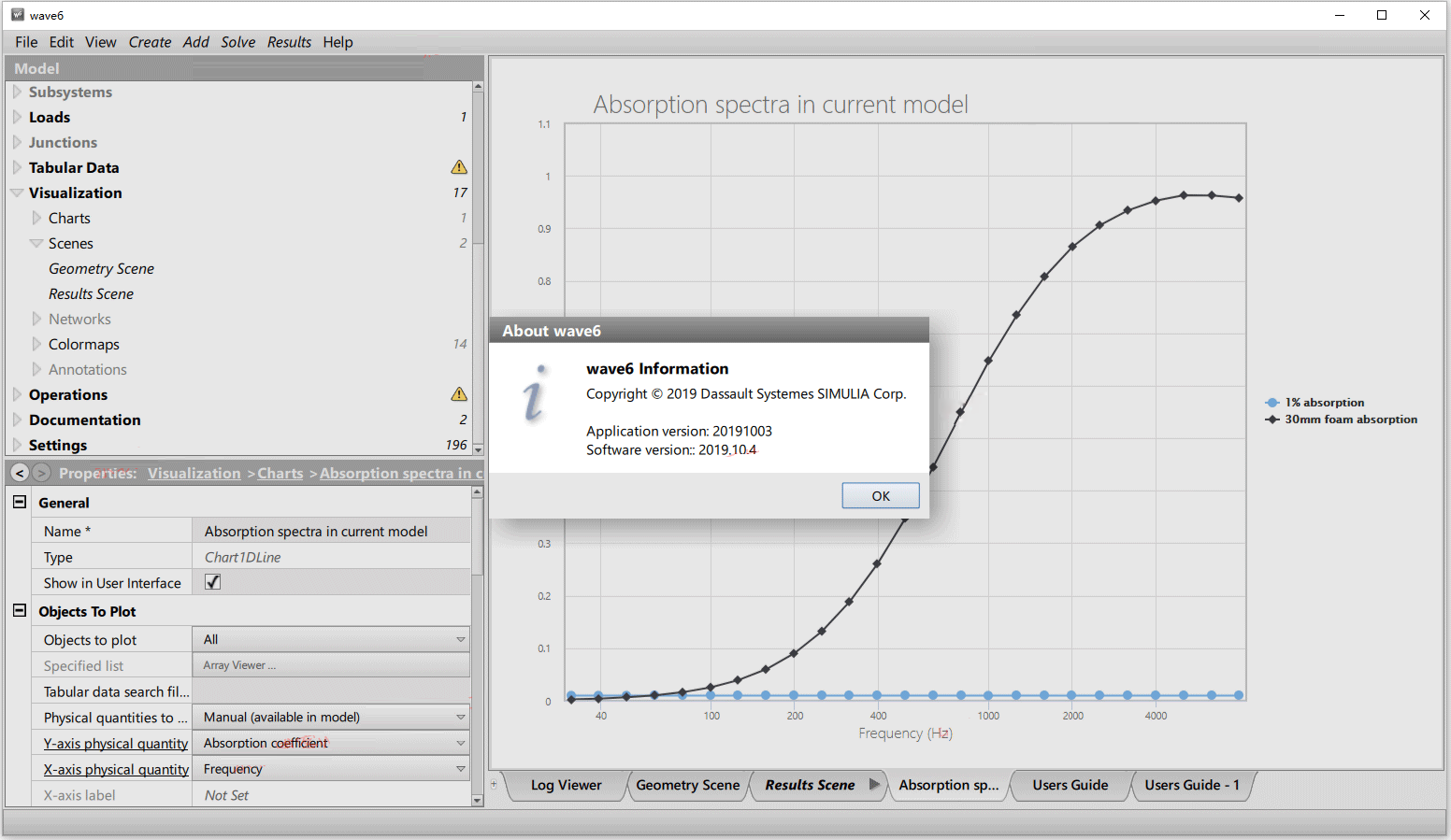Click the properties back navigation arrow
The width and height of the screenshot is (1451, 840).
(20, 473)
